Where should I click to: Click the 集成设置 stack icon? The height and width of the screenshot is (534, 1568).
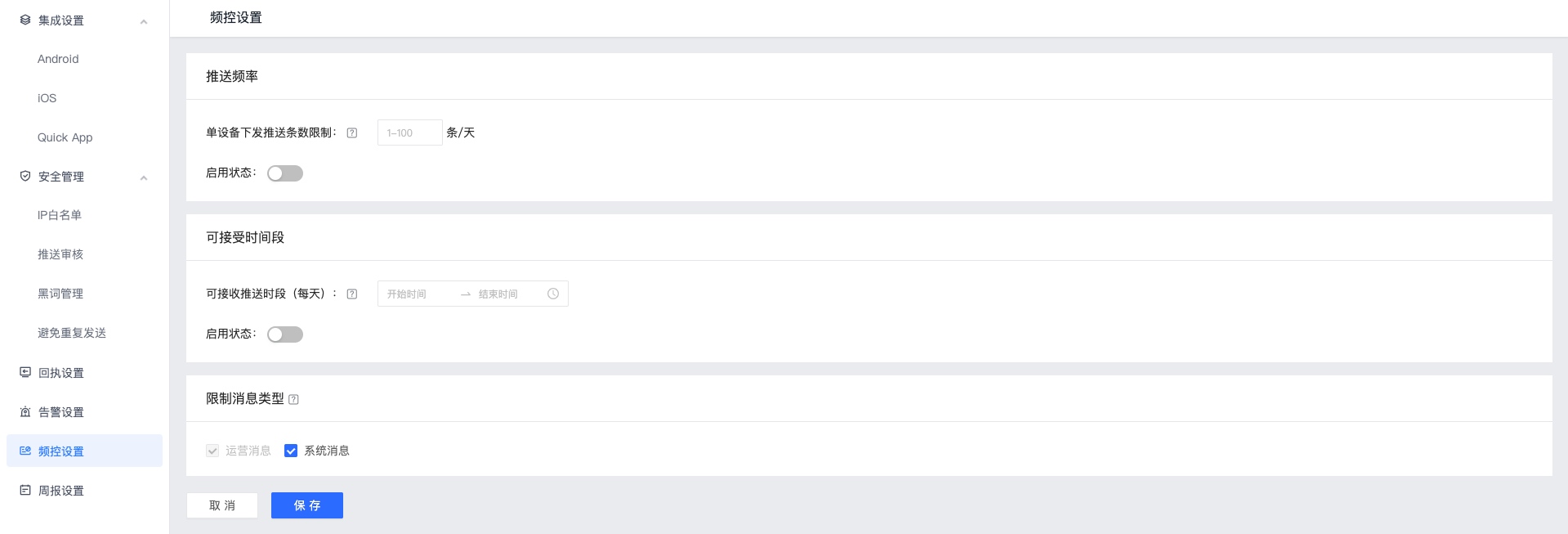point(25,20)
